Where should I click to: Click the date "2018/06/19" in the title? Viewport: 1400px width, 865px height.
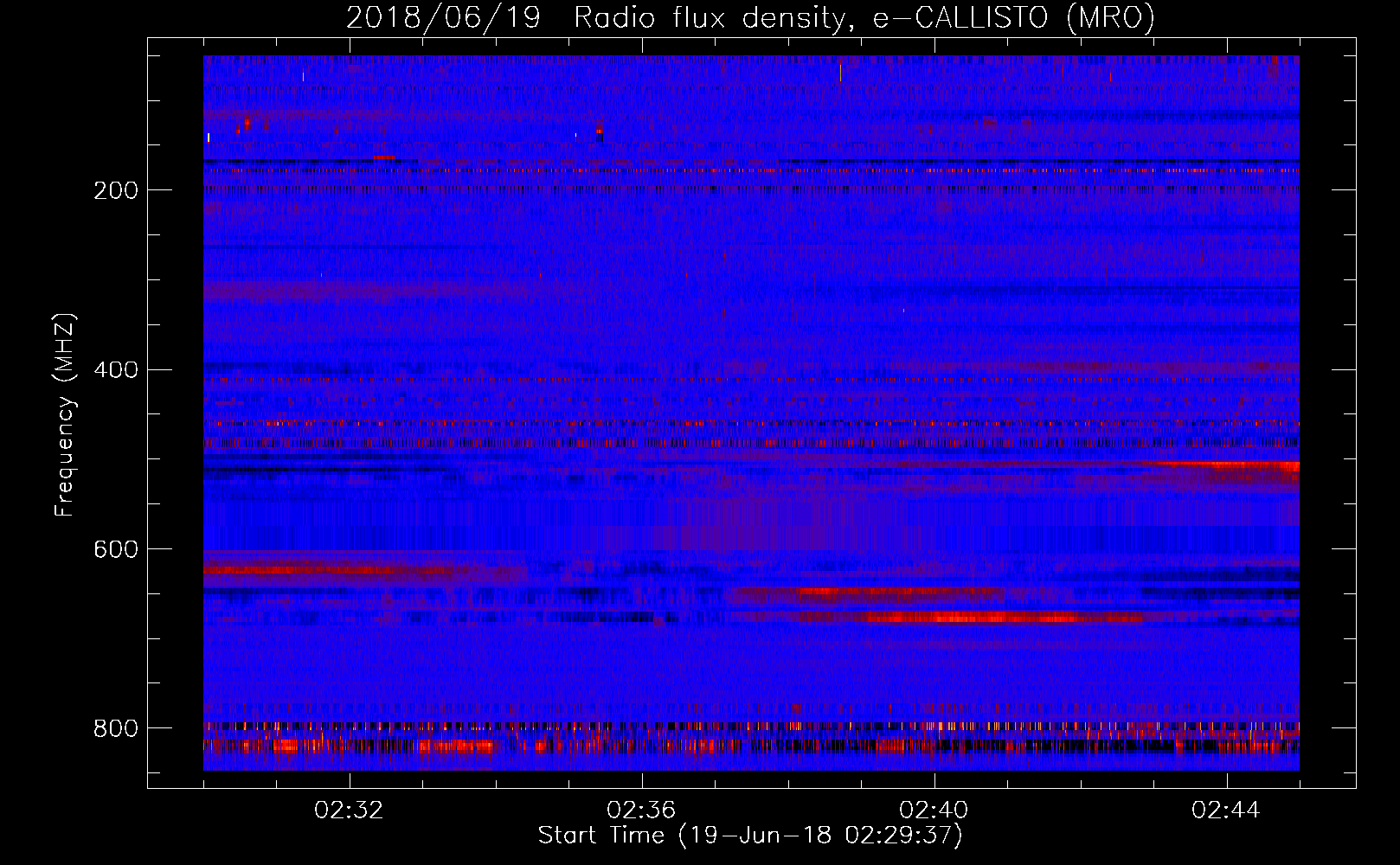click(443, 17)
